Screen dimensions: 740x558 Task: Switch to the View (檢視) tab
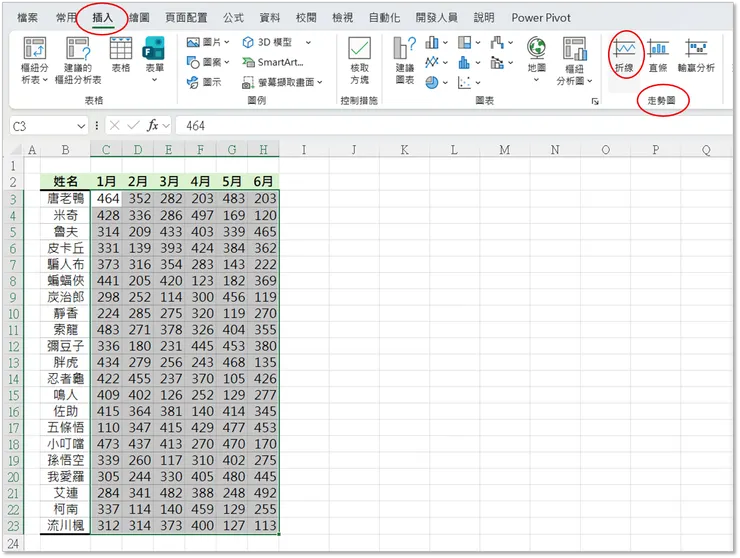click(x=342, y=18)
